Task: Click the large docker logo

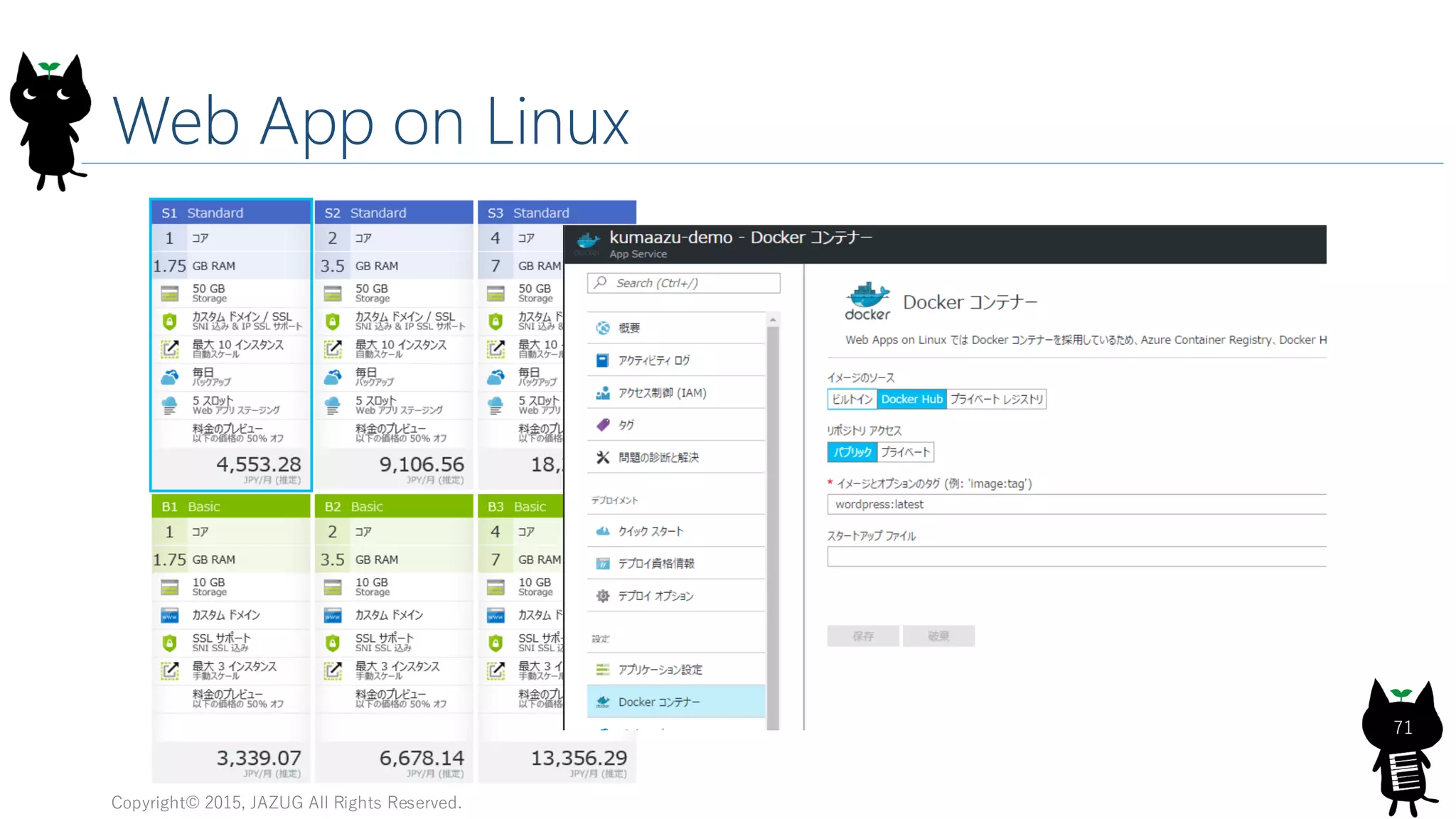Action: tap(867, 301)
